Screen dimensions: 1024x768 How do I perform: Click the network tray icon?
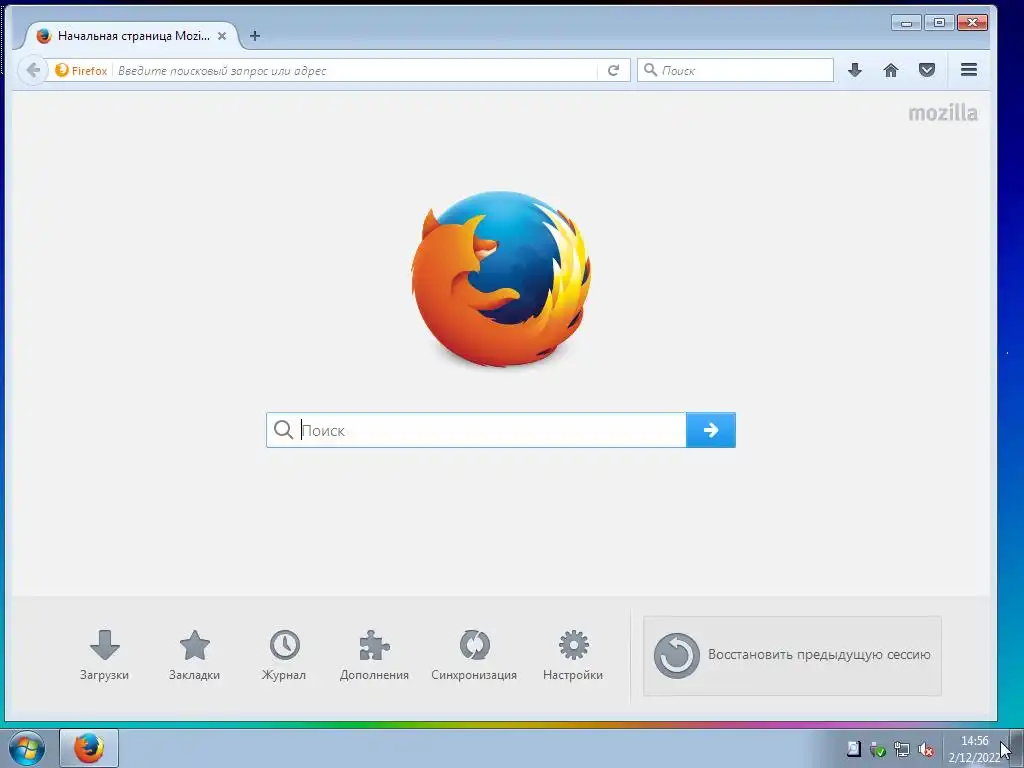pyautogui.click(x=902, y=750)
